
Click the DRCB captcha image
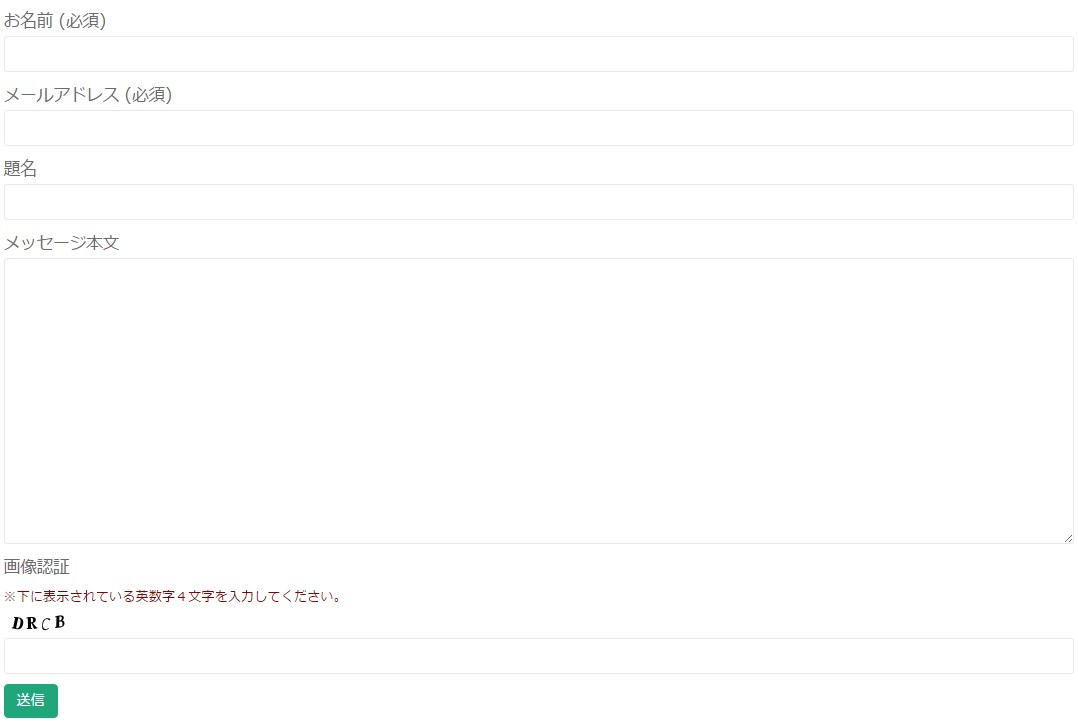(38, 623)
